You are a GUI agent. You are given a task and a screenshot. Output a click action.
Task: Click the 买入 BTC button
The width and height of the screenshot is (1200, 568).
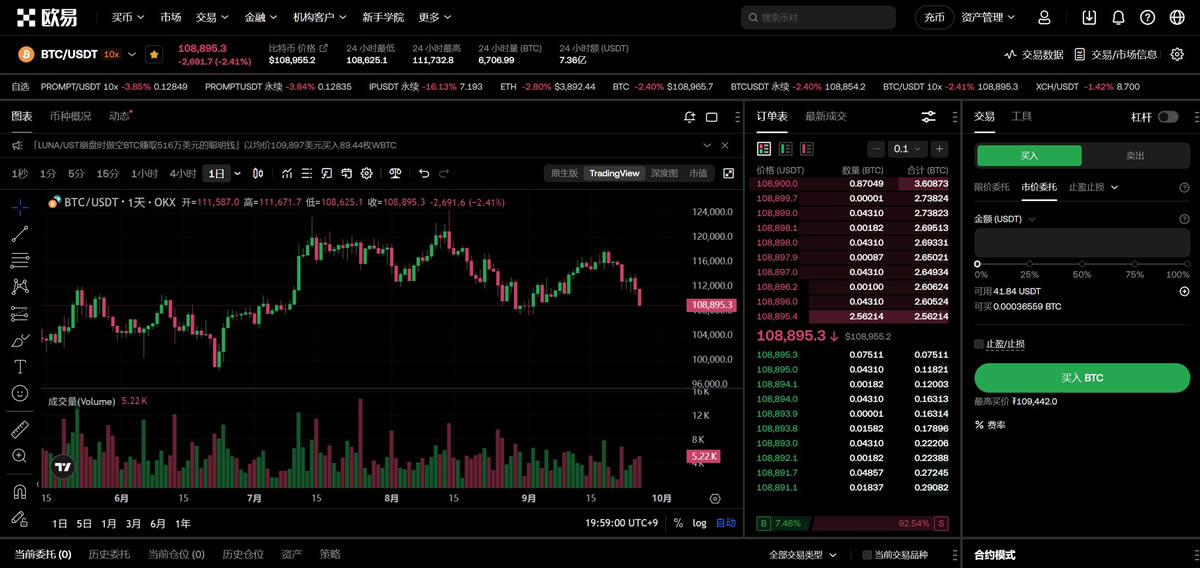coord(1082,378)
